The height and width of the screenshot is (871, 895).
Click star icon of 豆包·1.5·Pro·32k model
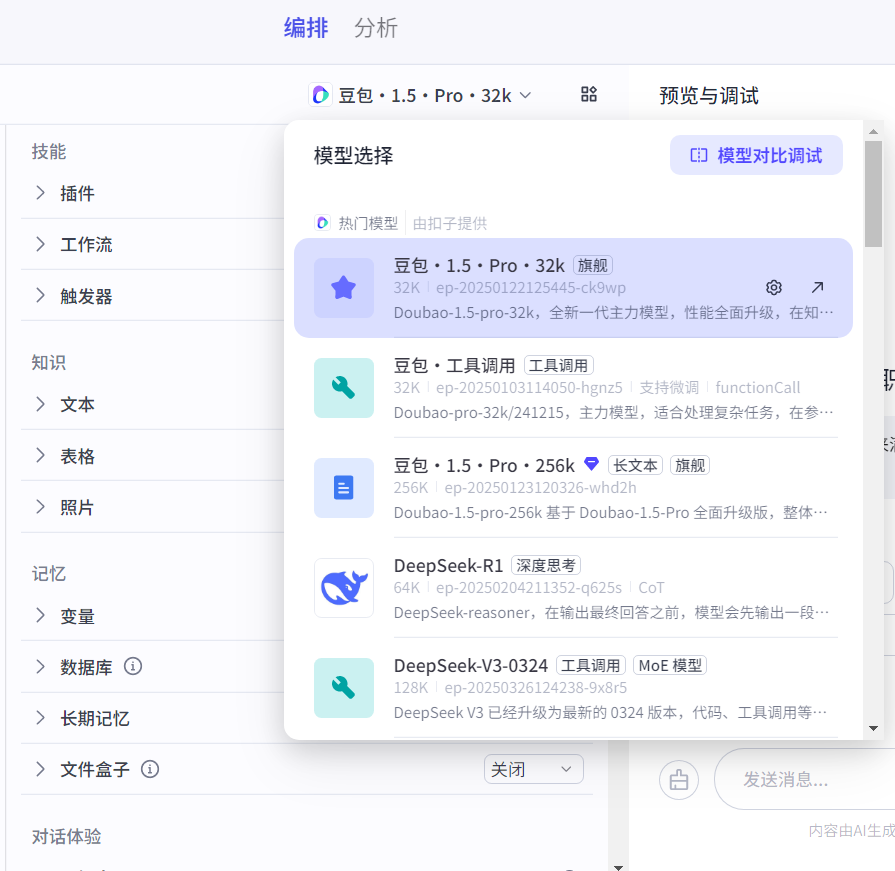[344, 288]
